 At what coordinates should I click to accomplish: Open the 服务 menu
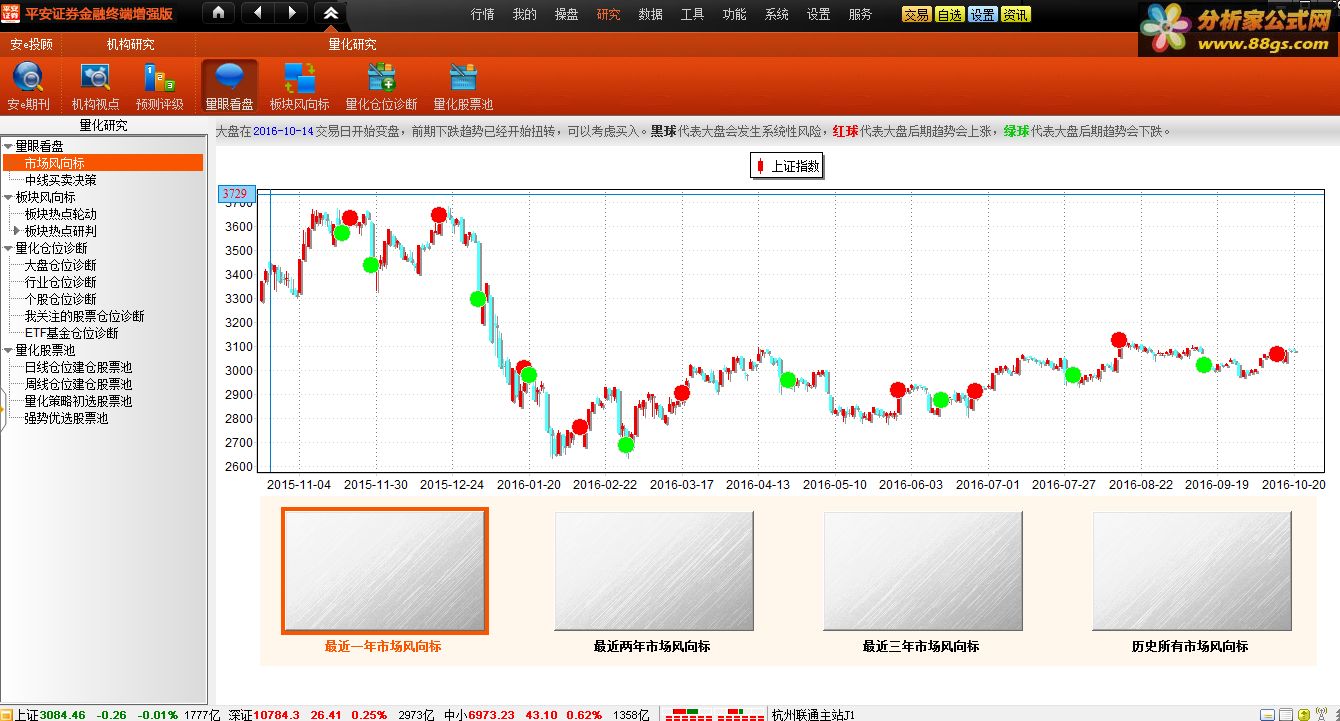point(860,14)
